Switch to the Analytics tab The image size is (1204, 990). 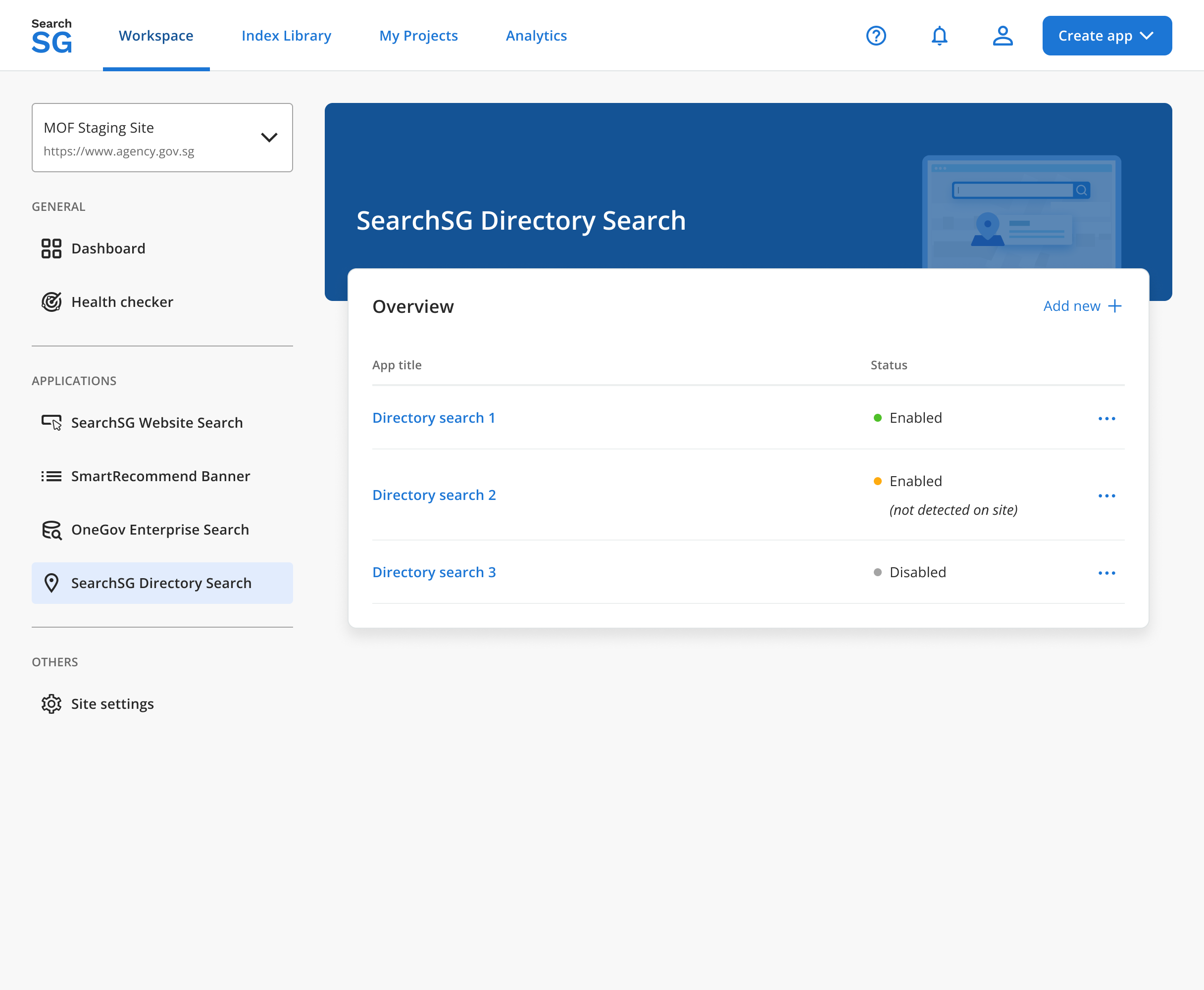click(537, 36)
